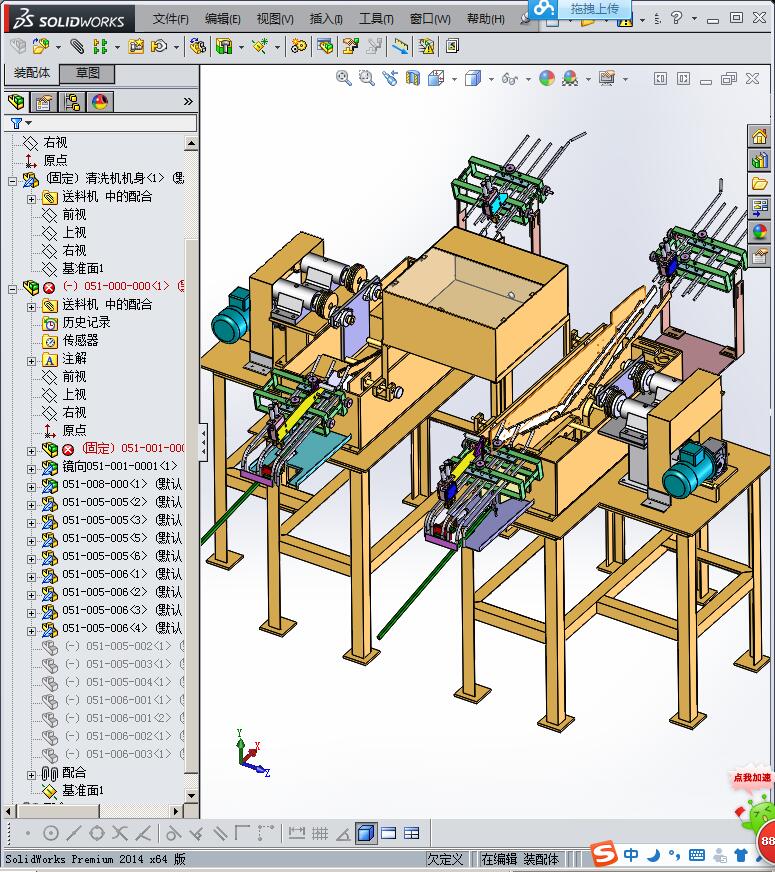This screenshot has width=775, height=872.
Task: Click the Mate paperclip icon
Action: click(x=77, y=46)
